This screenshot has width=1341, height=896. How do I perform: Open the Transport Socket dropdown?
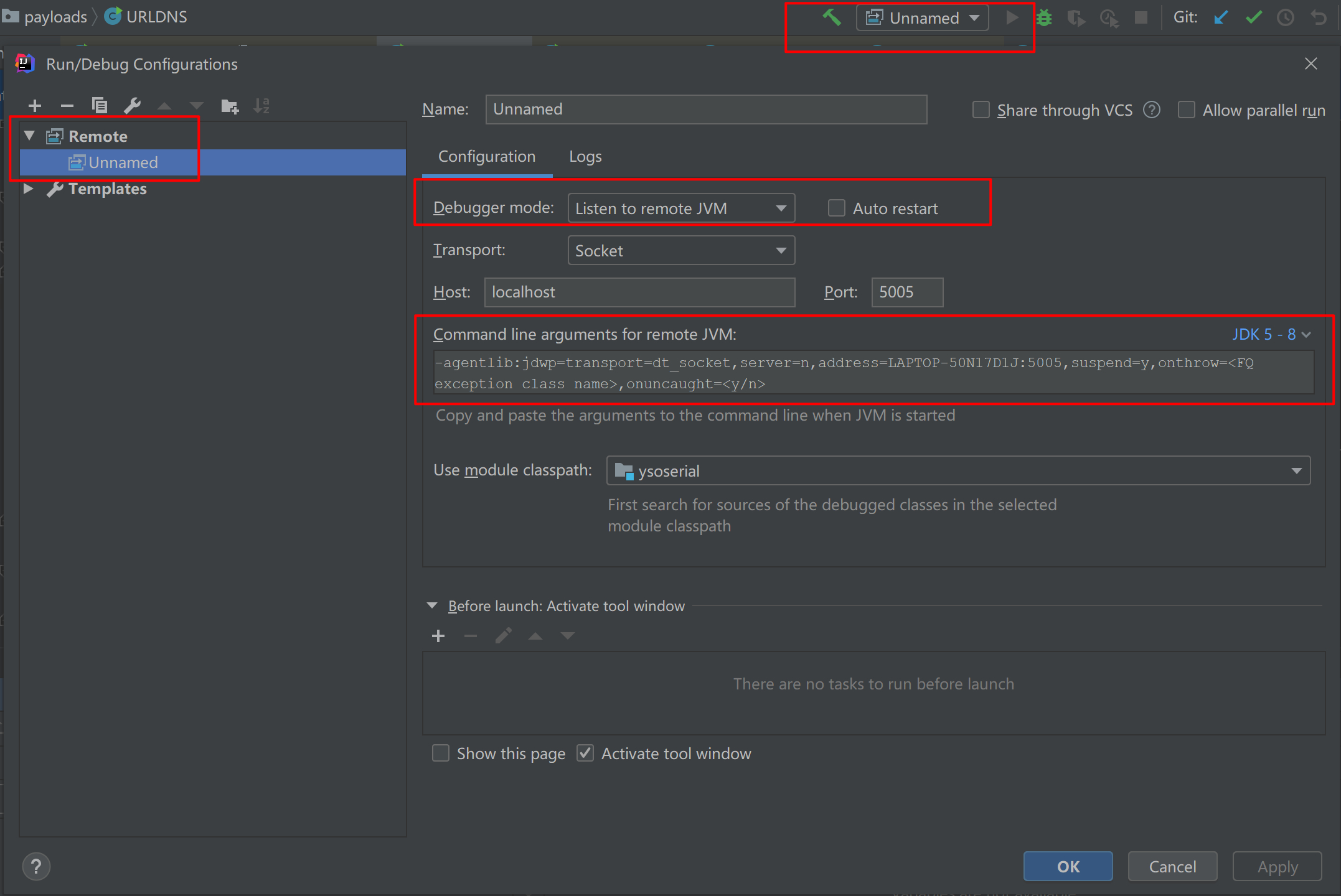[681, 250]
